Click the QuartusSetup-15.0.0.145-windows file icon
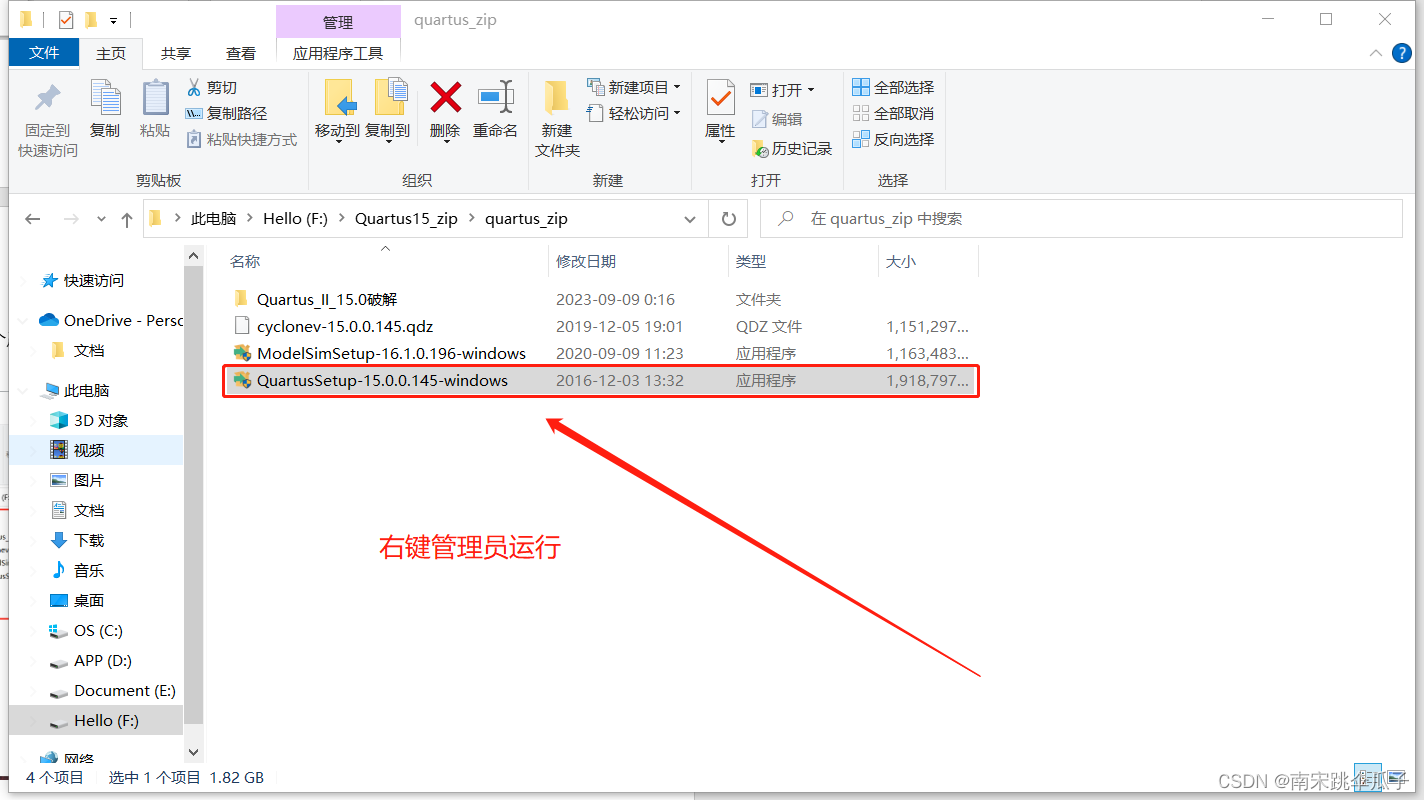1424x800 pixels. pos(241,381)
